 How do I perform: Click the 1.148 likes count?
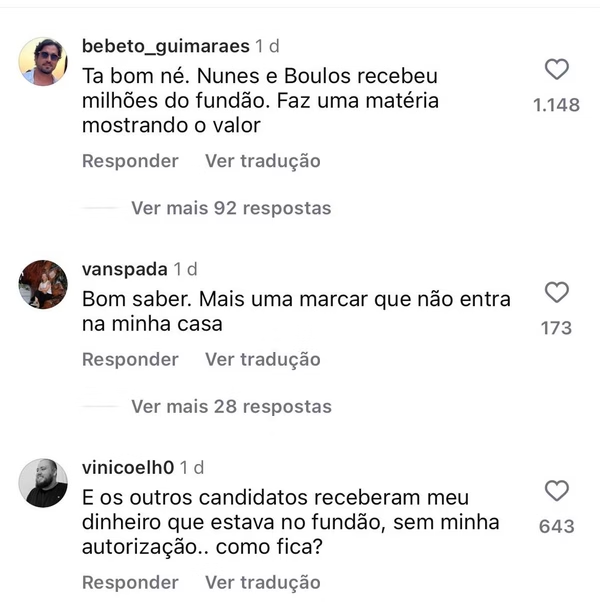556,104
